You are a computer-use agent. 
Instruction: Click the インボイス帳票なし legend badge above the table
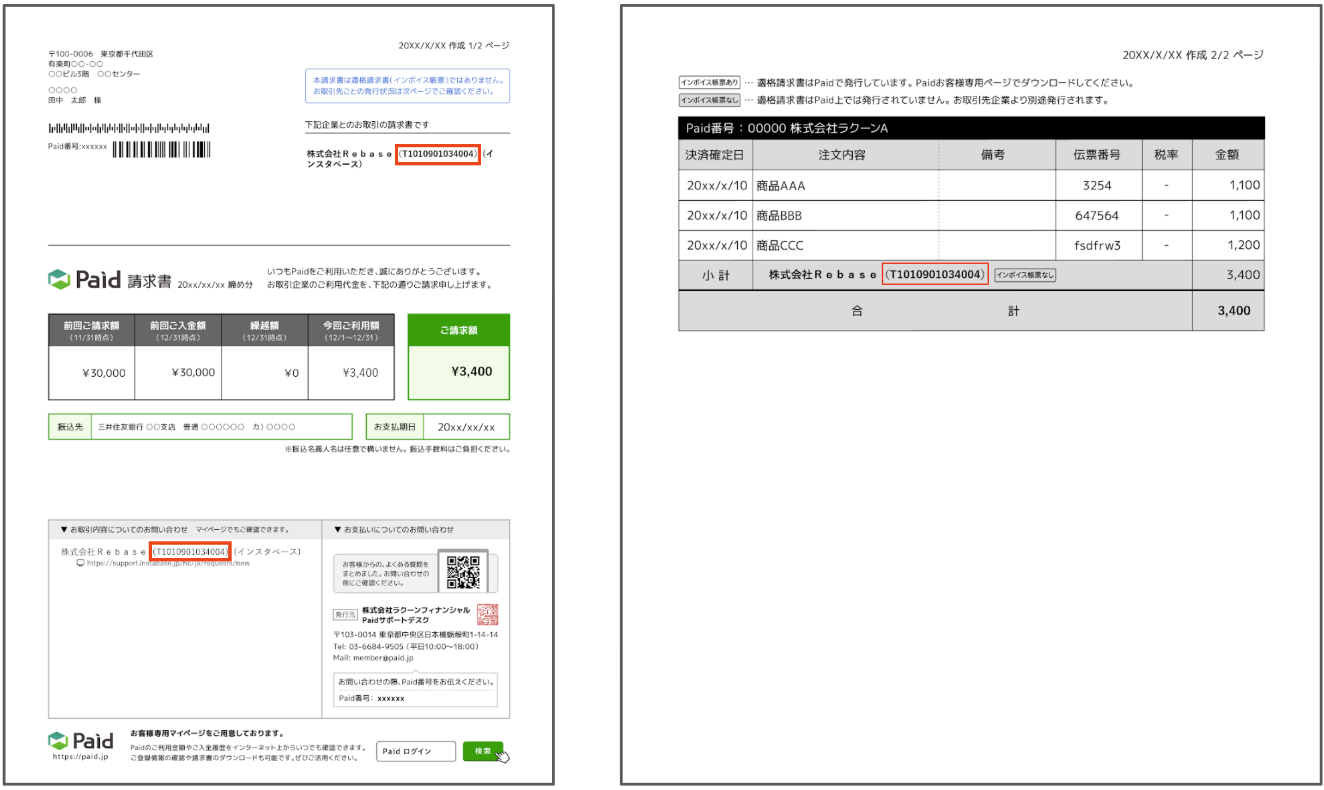pyautogui.click(x=710, y=100)
